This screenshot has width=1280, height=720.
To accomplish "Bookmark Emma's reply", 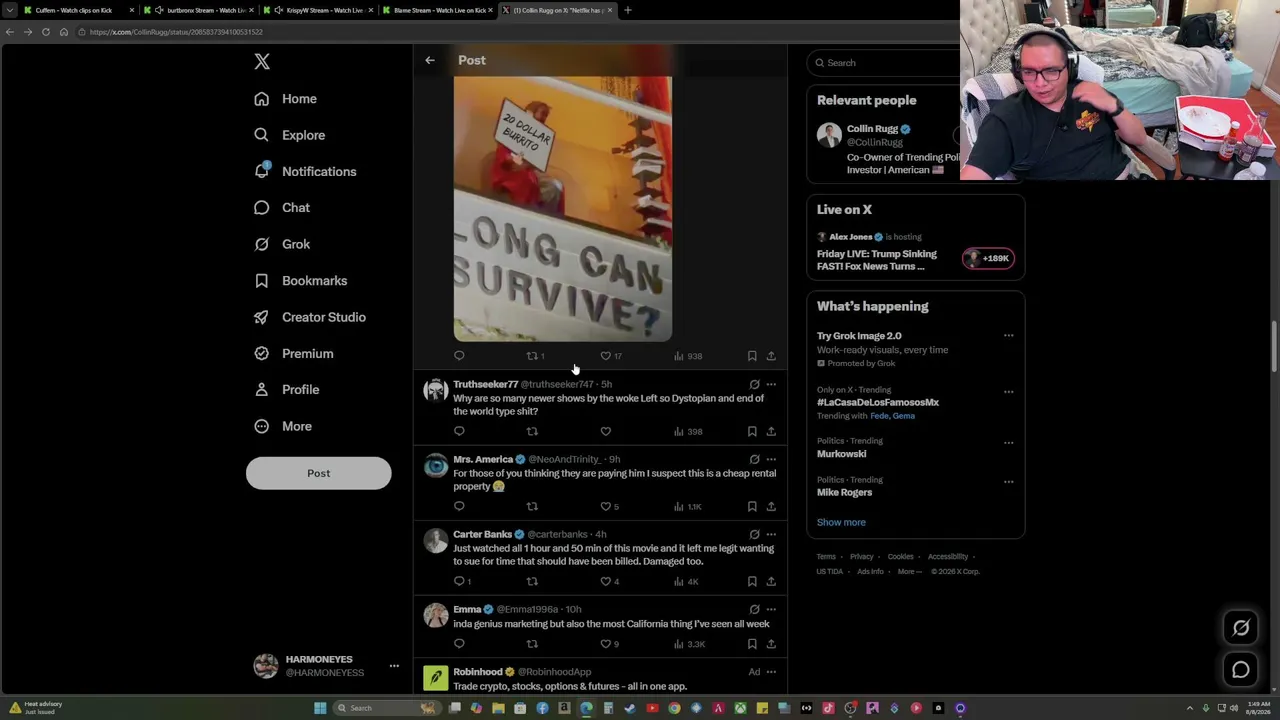I will click(x=752, y=644).
